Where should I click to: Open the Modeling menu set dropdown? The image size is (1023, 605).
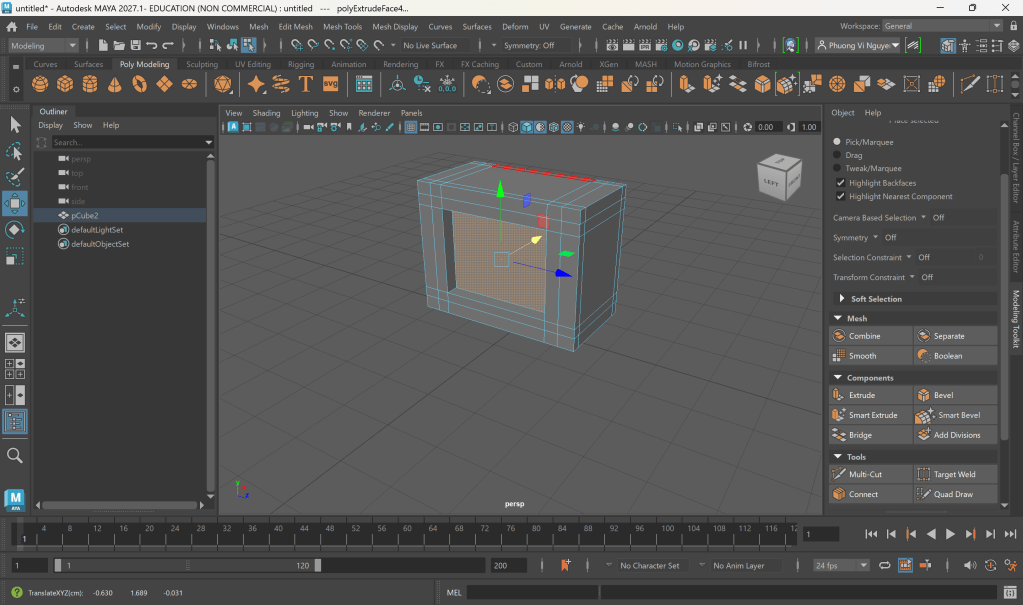[x=43, y=45]
